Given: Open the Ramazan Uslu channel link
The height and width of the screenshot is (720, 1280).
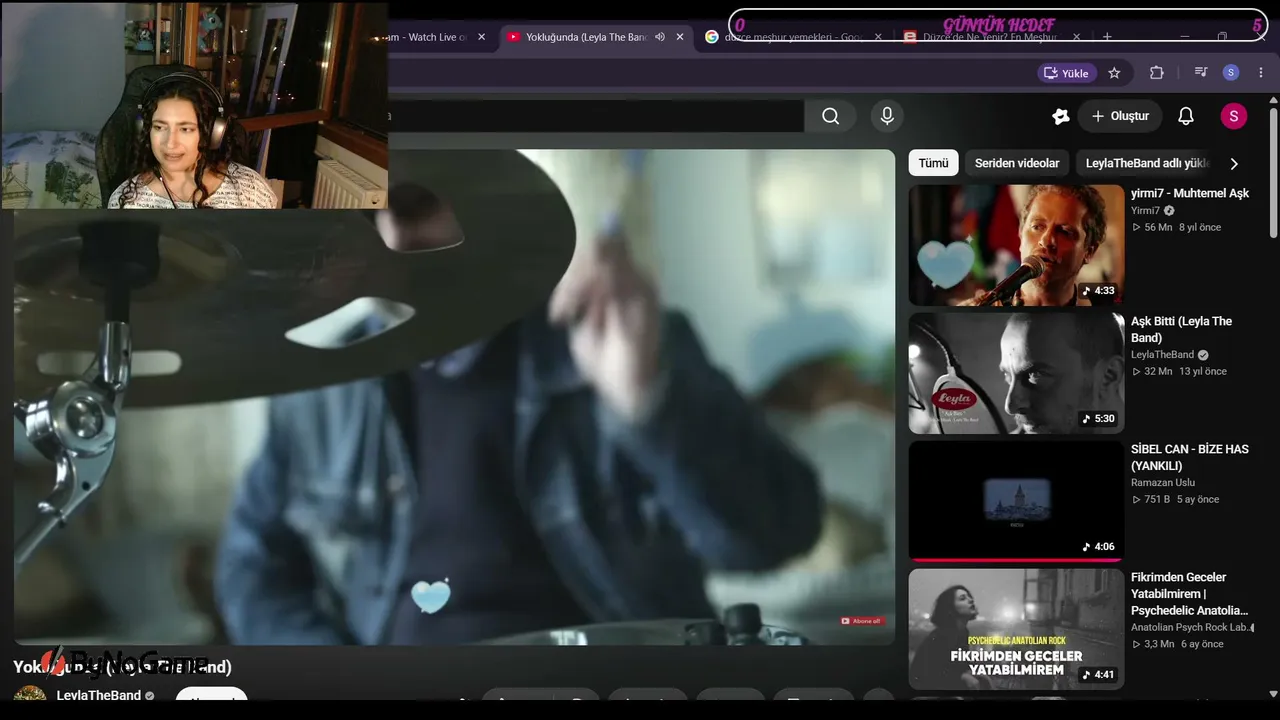Looking at the screenshot, I should coord(1163,483).
